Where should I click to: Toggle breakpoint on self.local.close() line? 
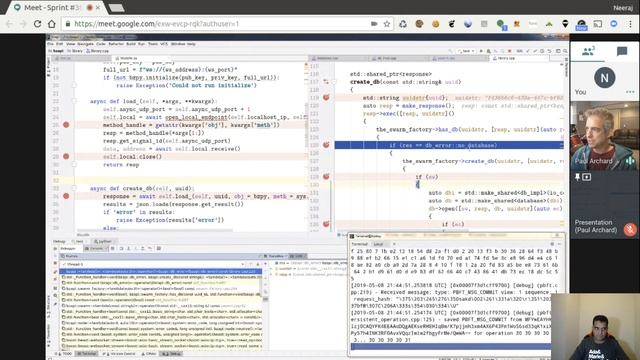coord(66,156)
